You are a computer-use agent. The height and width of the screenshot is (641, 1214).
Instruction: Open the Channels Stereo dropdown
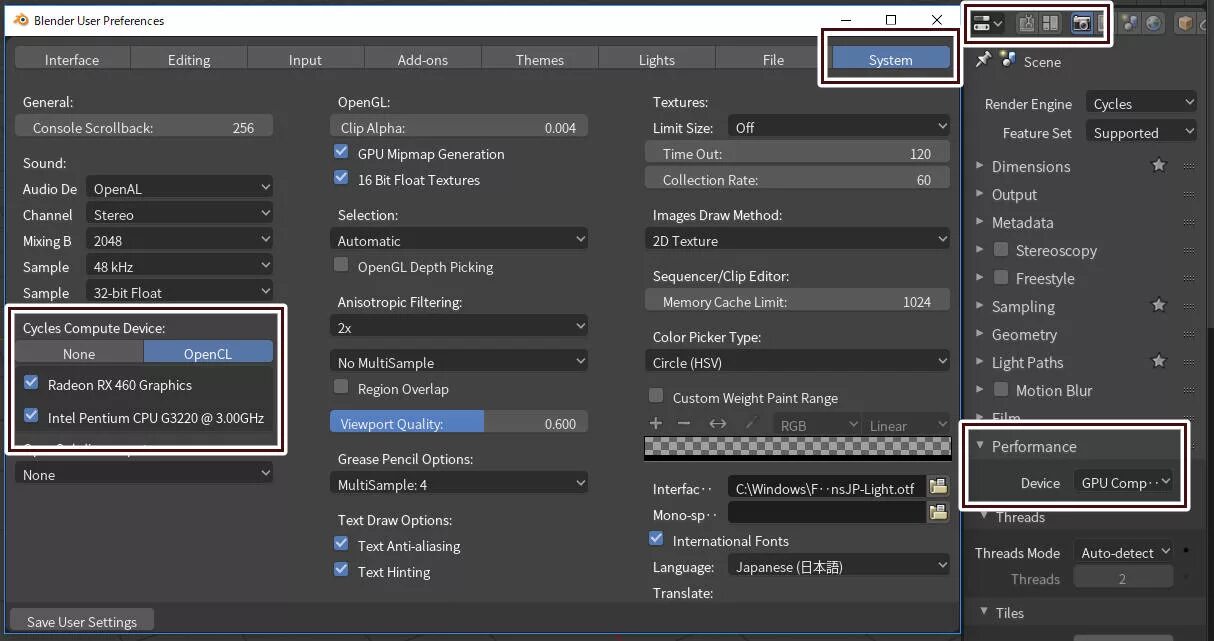point(179,214)
